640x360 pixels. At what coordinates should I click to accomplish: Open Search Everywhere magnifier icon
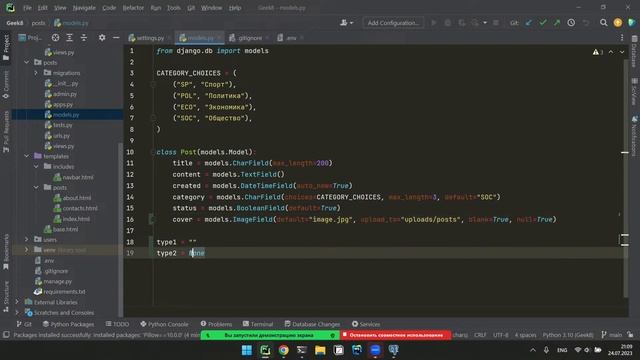[603, 23]
